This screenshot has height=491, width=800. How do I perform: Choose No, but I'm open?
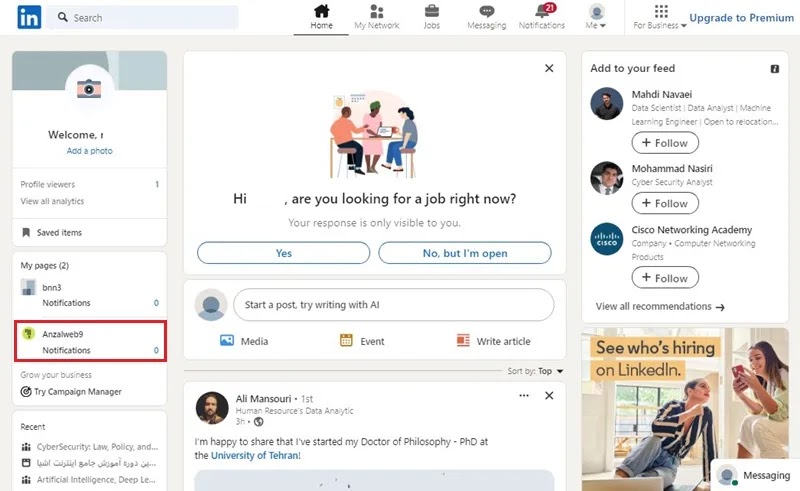coord(465,253)
